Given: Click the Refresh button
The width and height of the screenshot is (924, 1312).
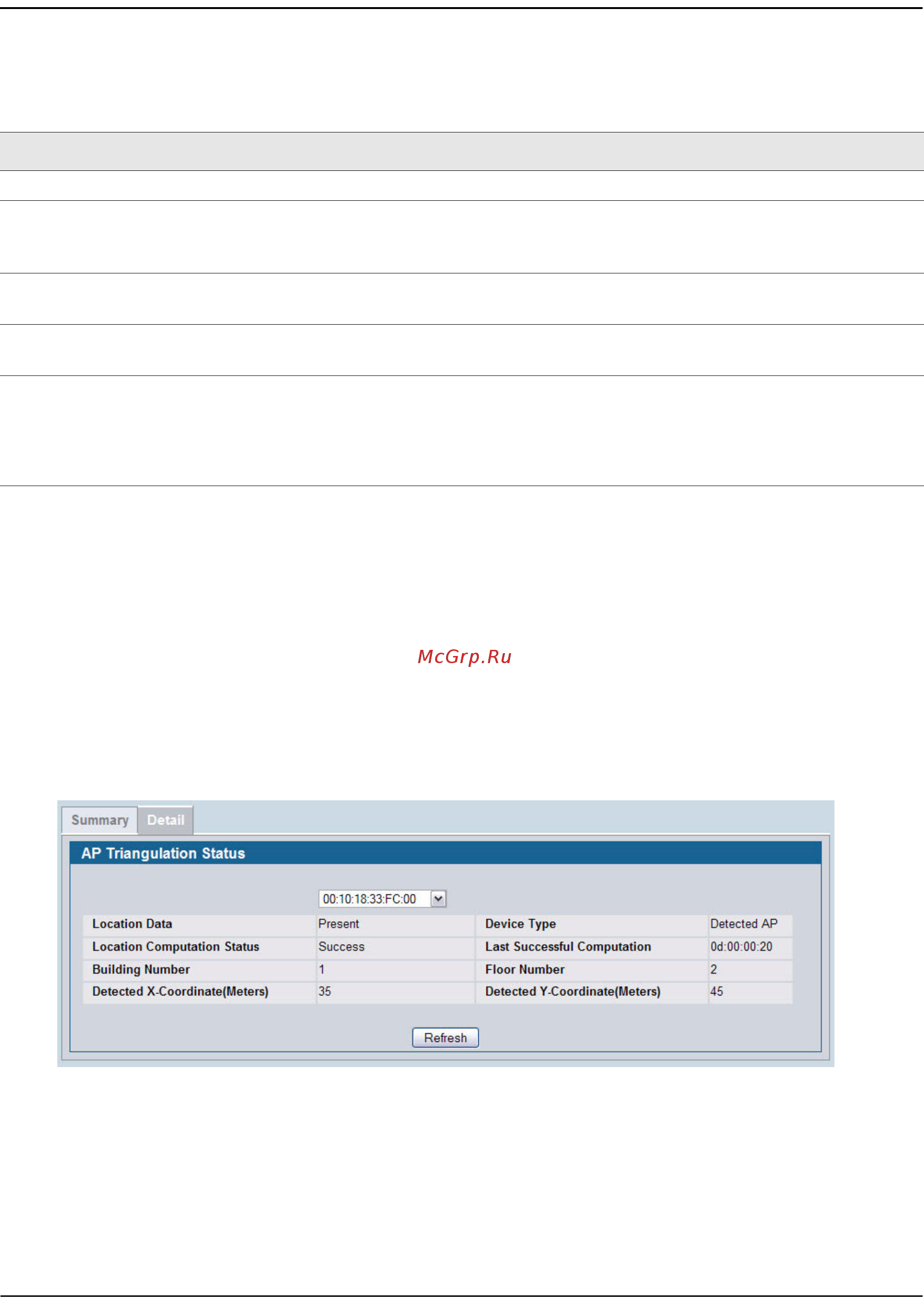Looking at the screenshot, I should click(x=445, y=1037).
